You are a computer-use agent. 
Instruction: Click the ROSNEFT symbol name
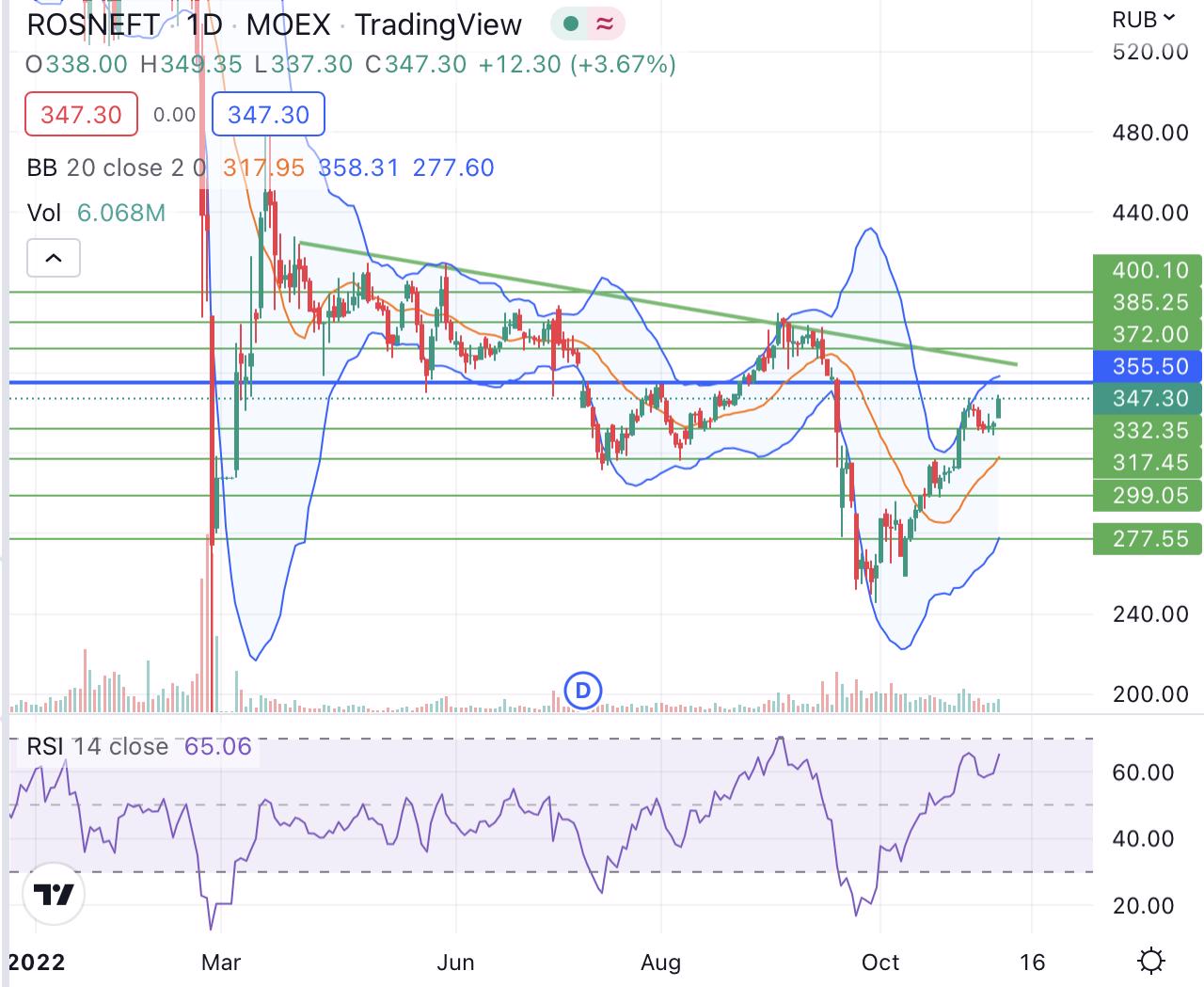93,24
